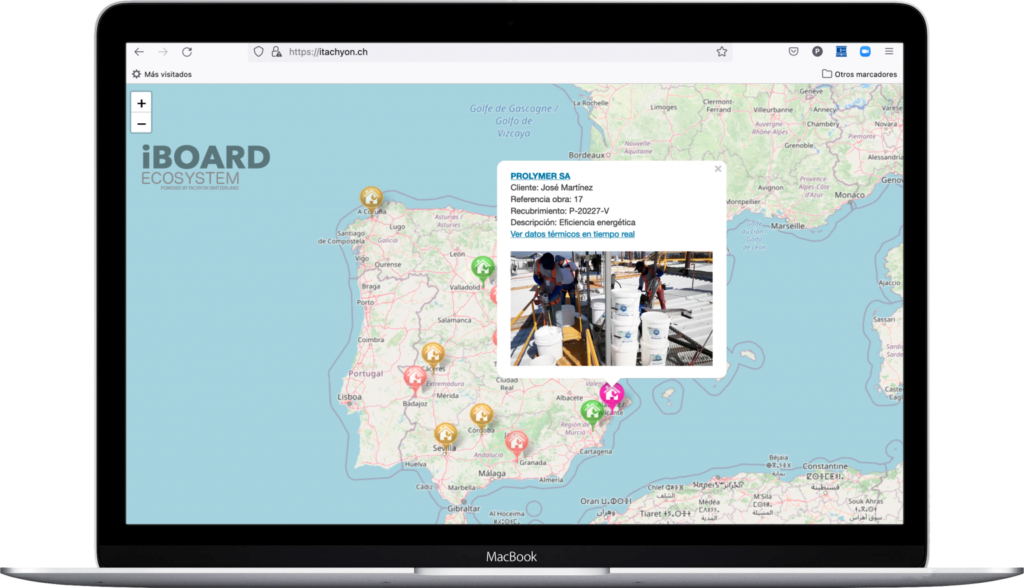Open the yellow marker at Sevilla
The height and width of the screenshot is (588, 1024).
446,433
